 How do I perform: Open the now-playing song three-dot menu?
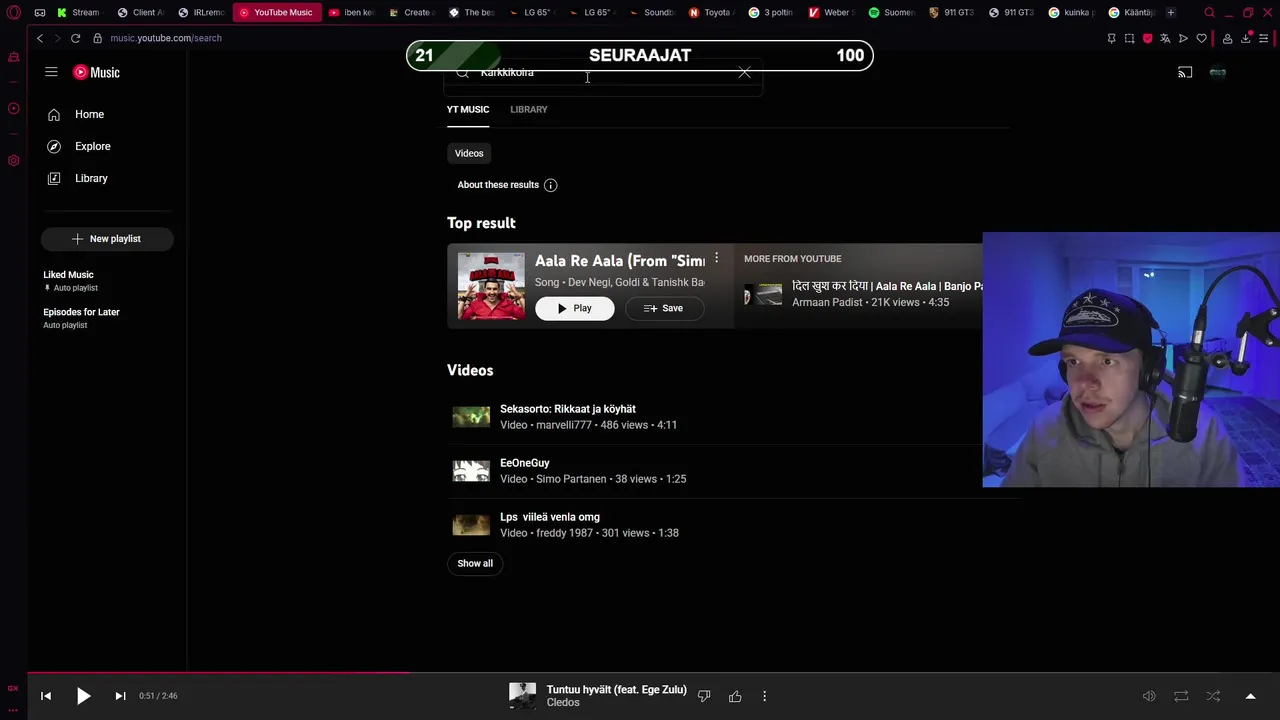(x=764, y=696)
